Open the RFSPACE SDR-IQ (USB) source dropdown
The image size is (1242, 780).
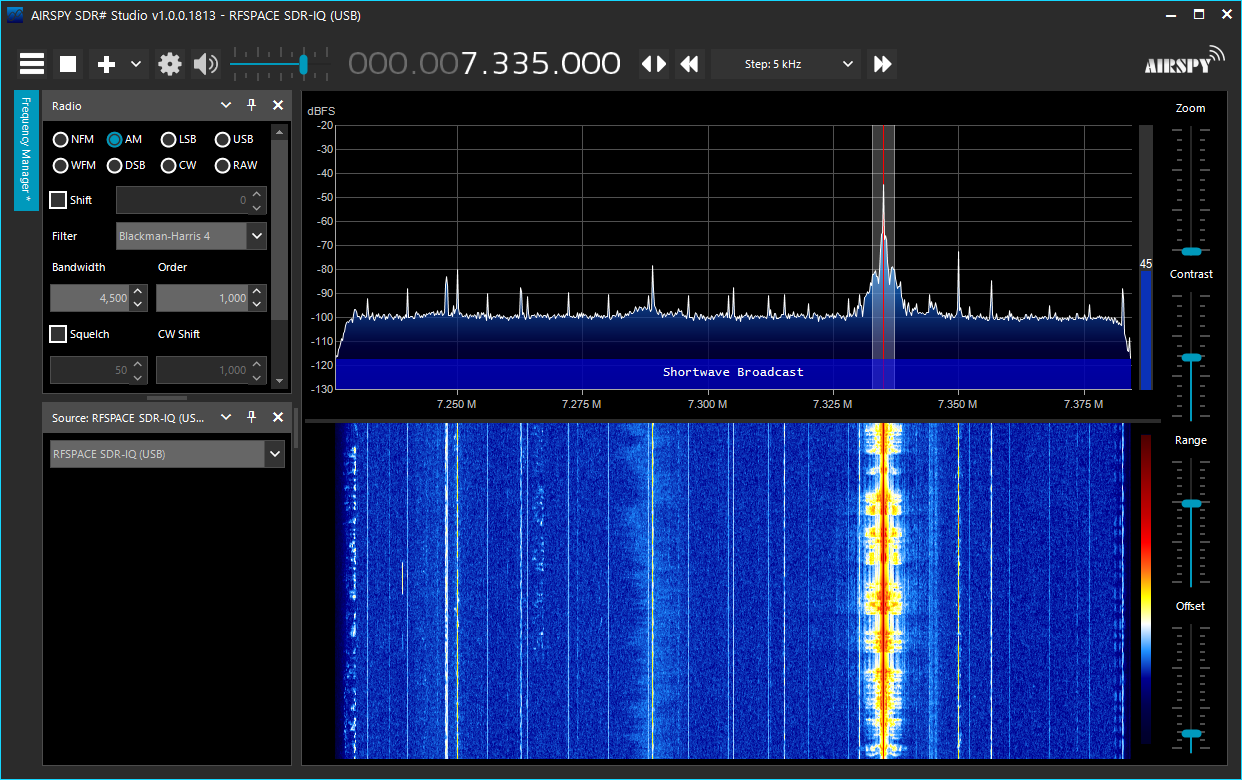pos(167,454)
